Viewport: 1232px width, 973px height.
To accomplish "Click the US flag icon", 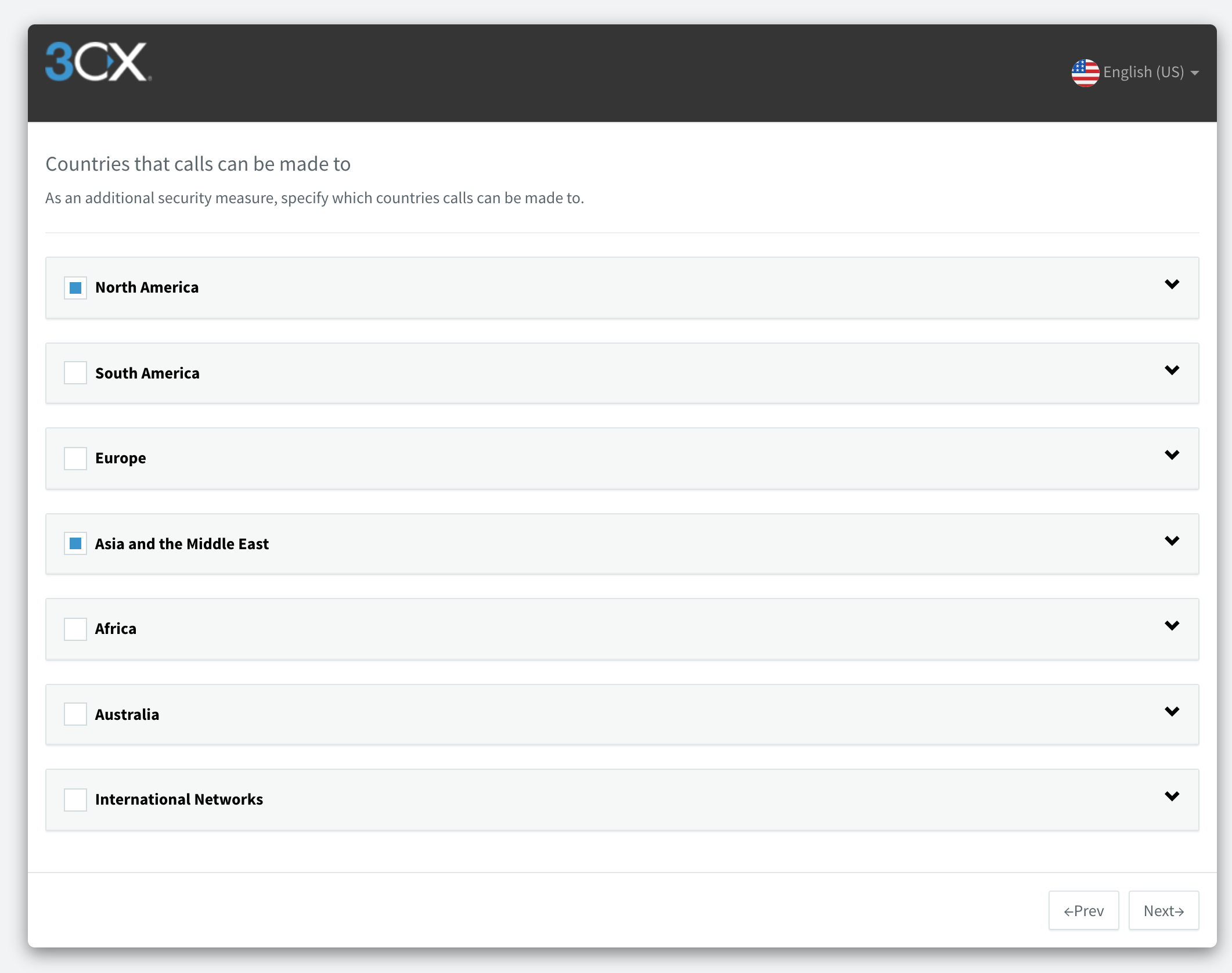I will [x=1085, y=73].
